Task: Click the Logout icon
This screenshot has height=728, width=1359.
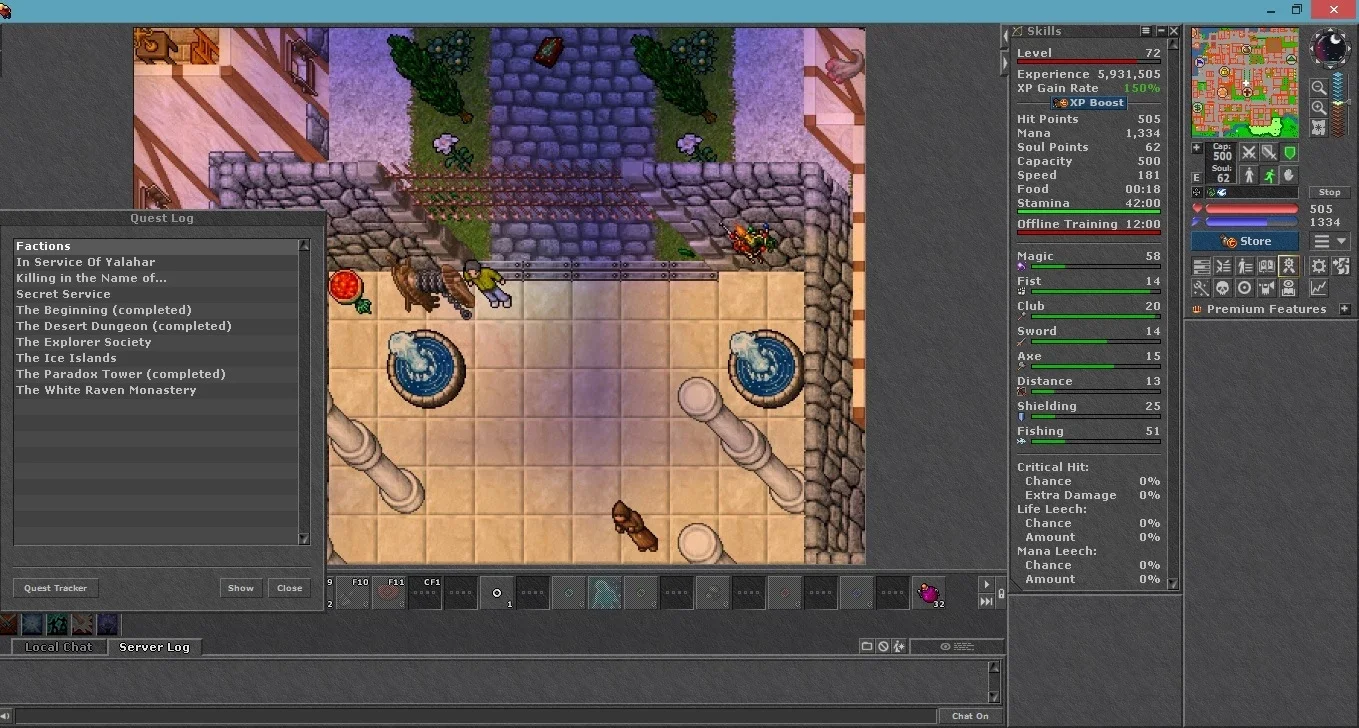Action: 1341,266
